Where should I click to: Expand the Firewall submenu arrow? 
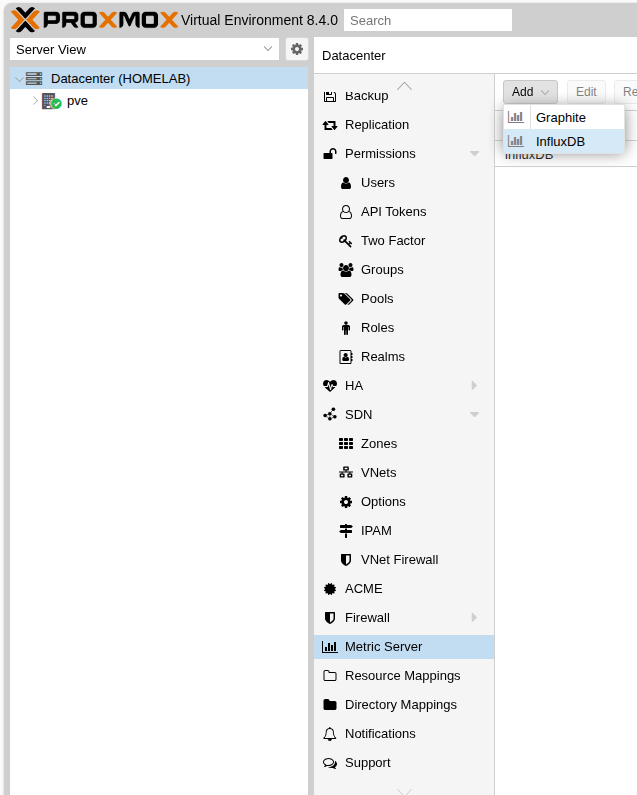[x=474, y=617]
